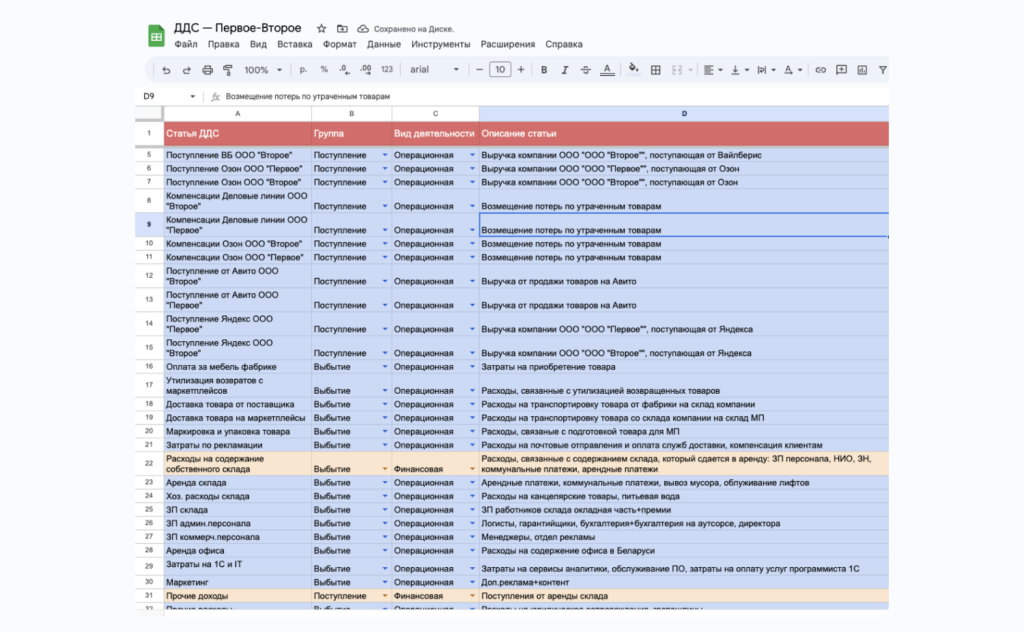Open the Справка menu

(x=564, y=44)
